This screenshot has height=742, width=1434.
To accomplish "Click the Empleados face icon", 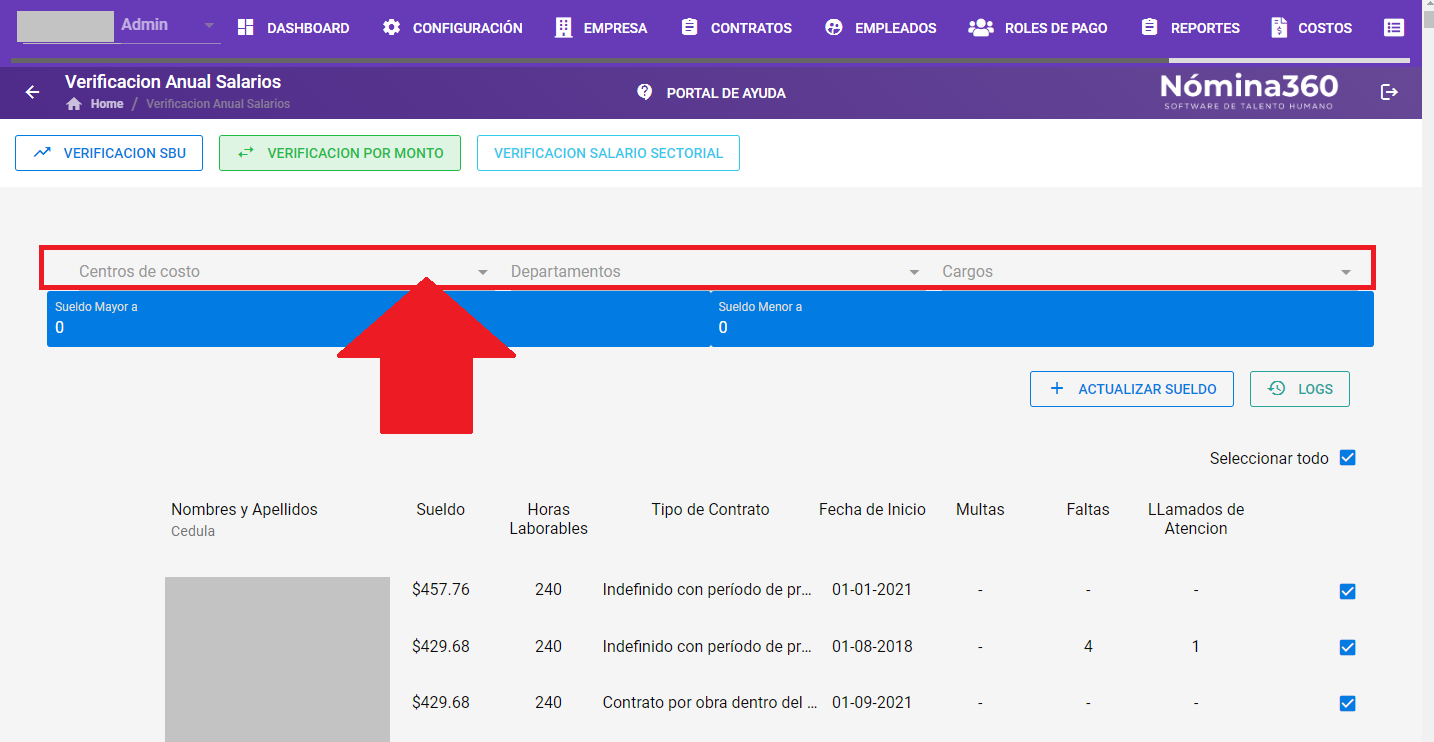I will pyautogui.click(x=834, y=28).
